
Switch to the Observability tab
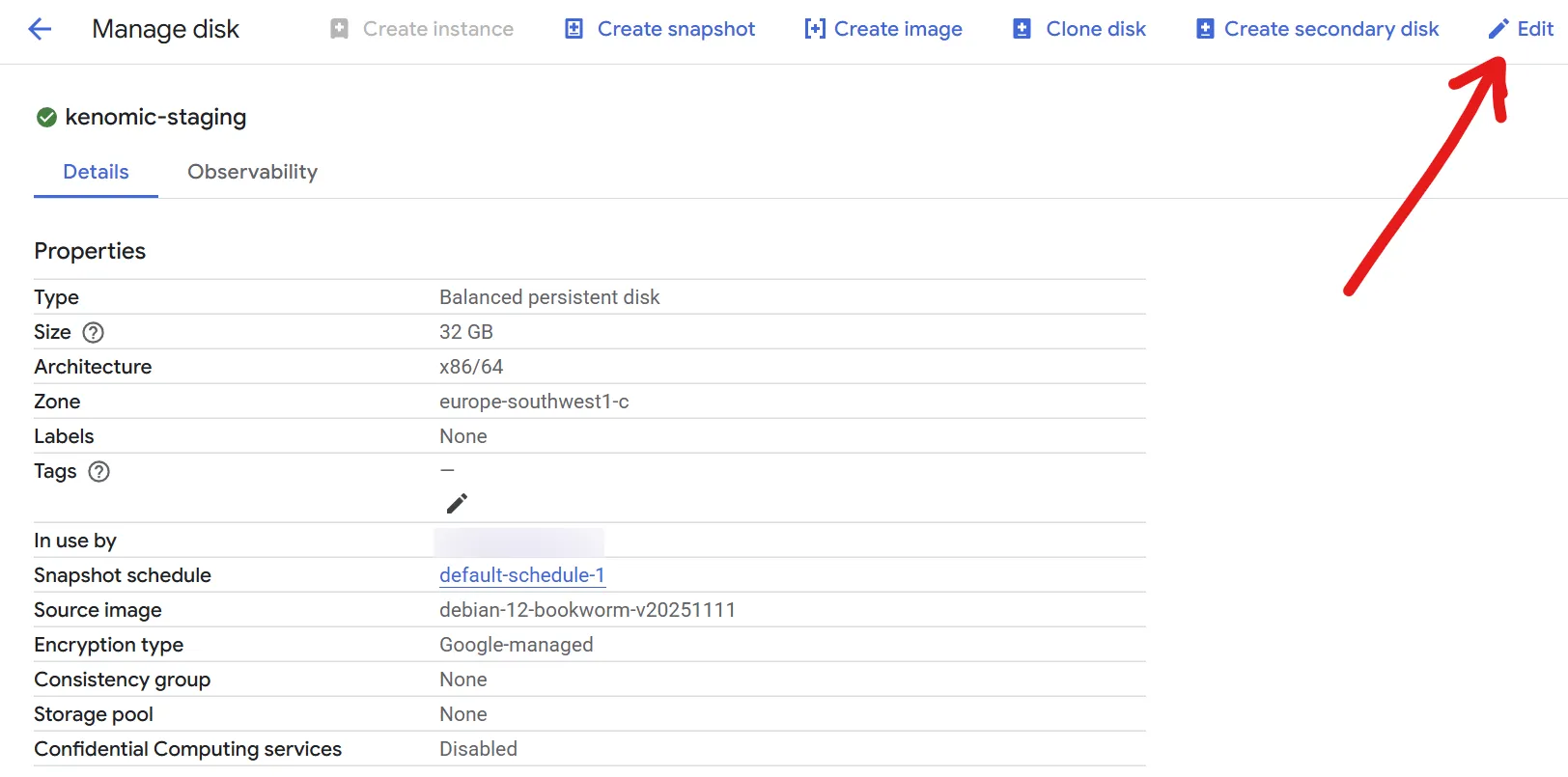[x=252, y=172]
